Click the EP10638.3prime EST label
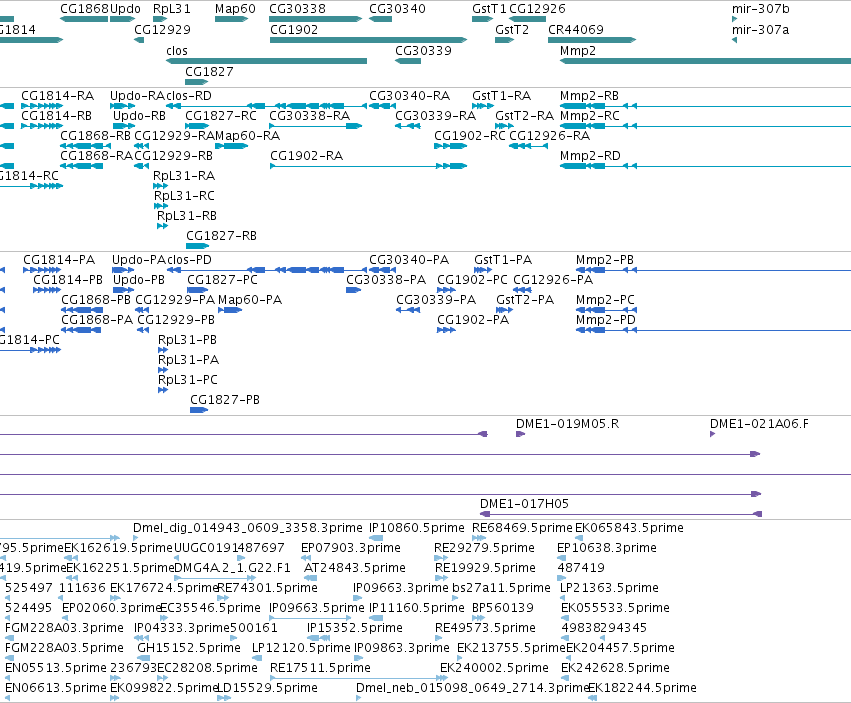Screen dimensions: 851x703 (x=607, y=548)
